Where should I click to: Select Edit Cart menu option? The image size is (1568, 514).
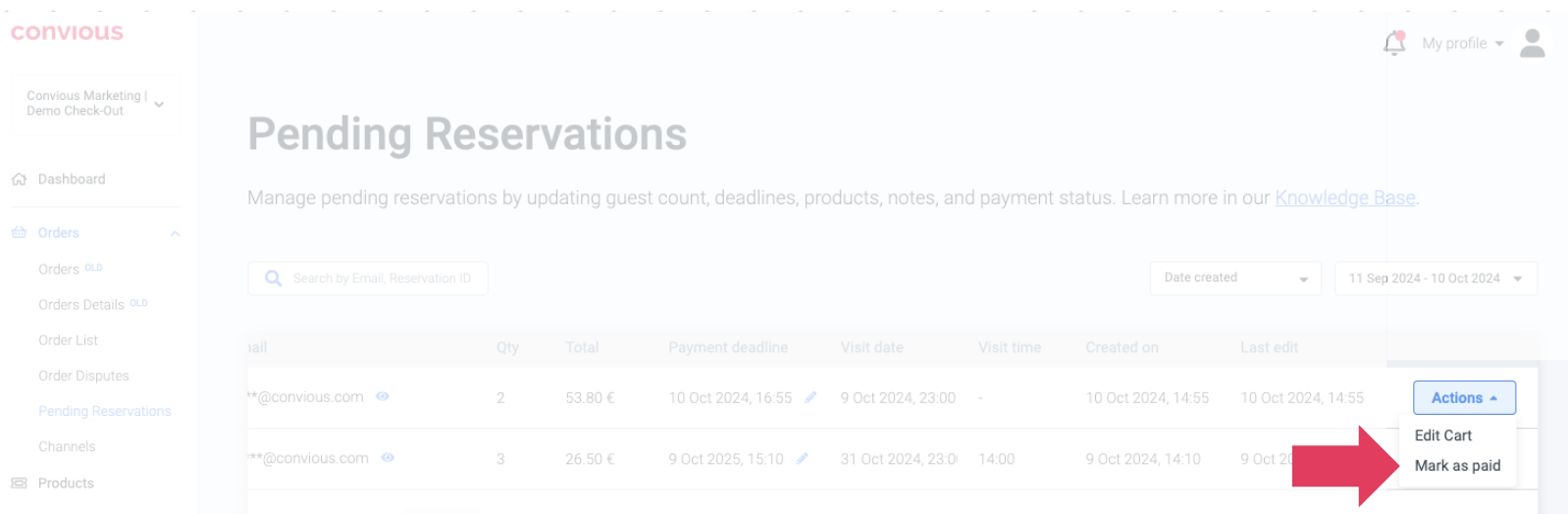(x=1442, y=436)
